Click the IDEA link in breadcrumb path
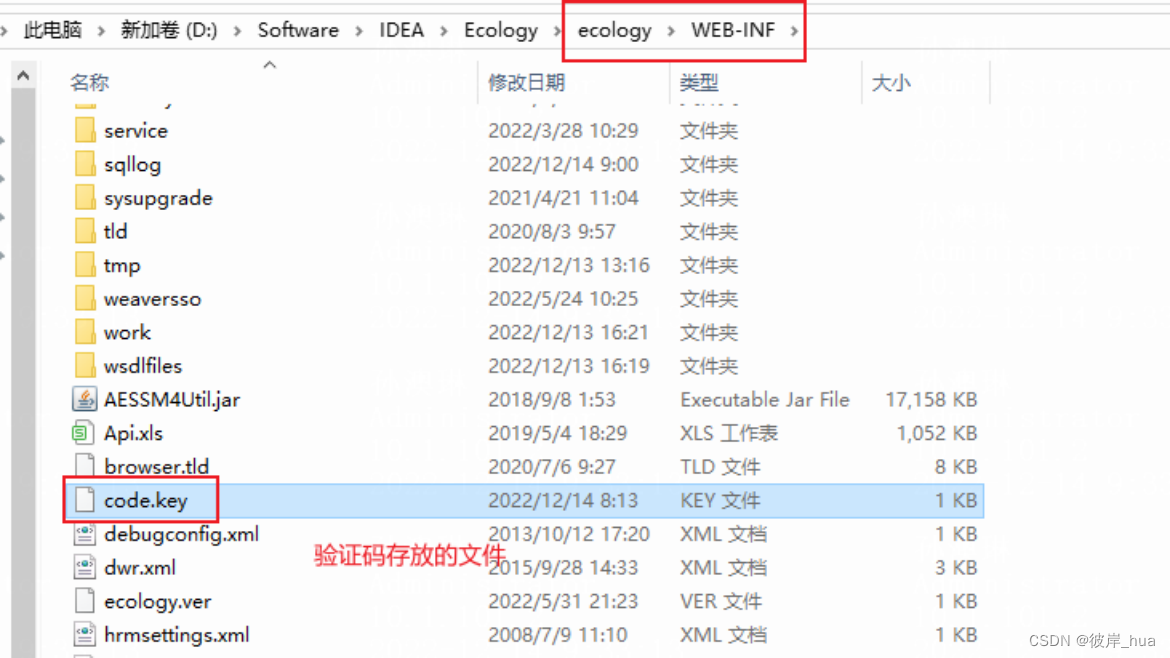Viewport: 1170px width, 658px height. click(401, 30)
